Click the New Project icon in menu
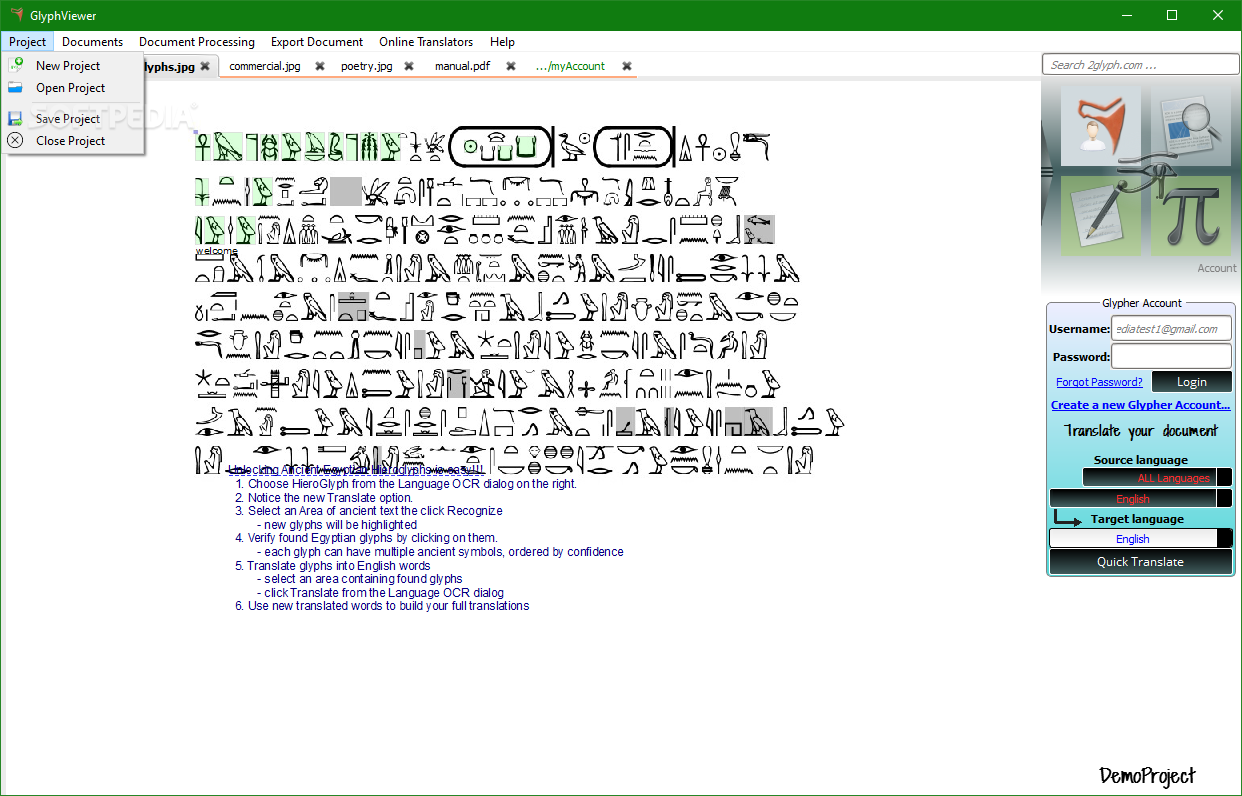Screen dimensions: 1242x796 15,65
